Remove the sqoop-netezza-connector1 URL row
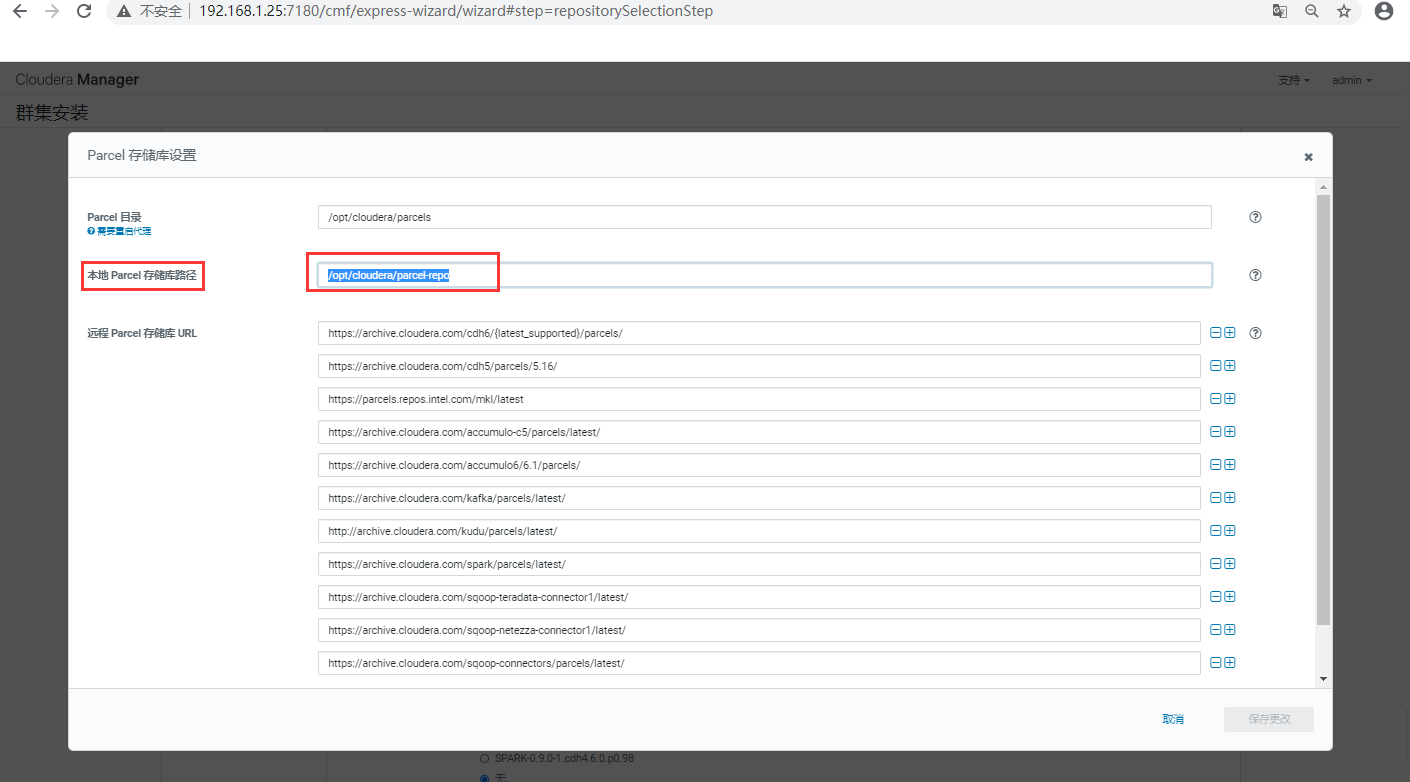 point(1216,630)
